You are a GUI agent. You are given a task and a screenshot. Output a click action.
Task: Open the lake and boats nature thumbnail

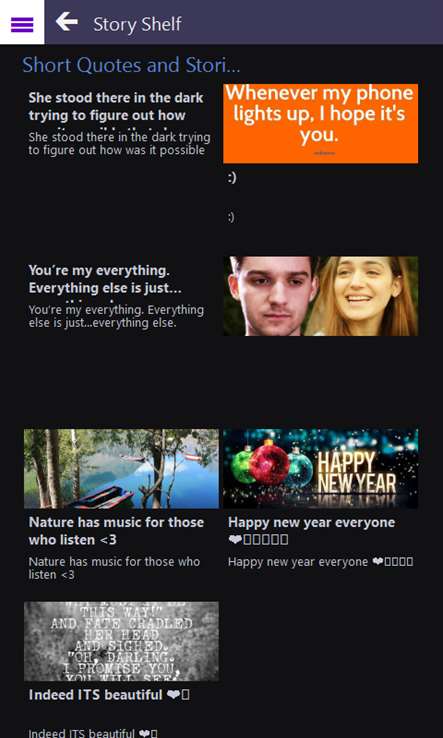tap(121, 468)
